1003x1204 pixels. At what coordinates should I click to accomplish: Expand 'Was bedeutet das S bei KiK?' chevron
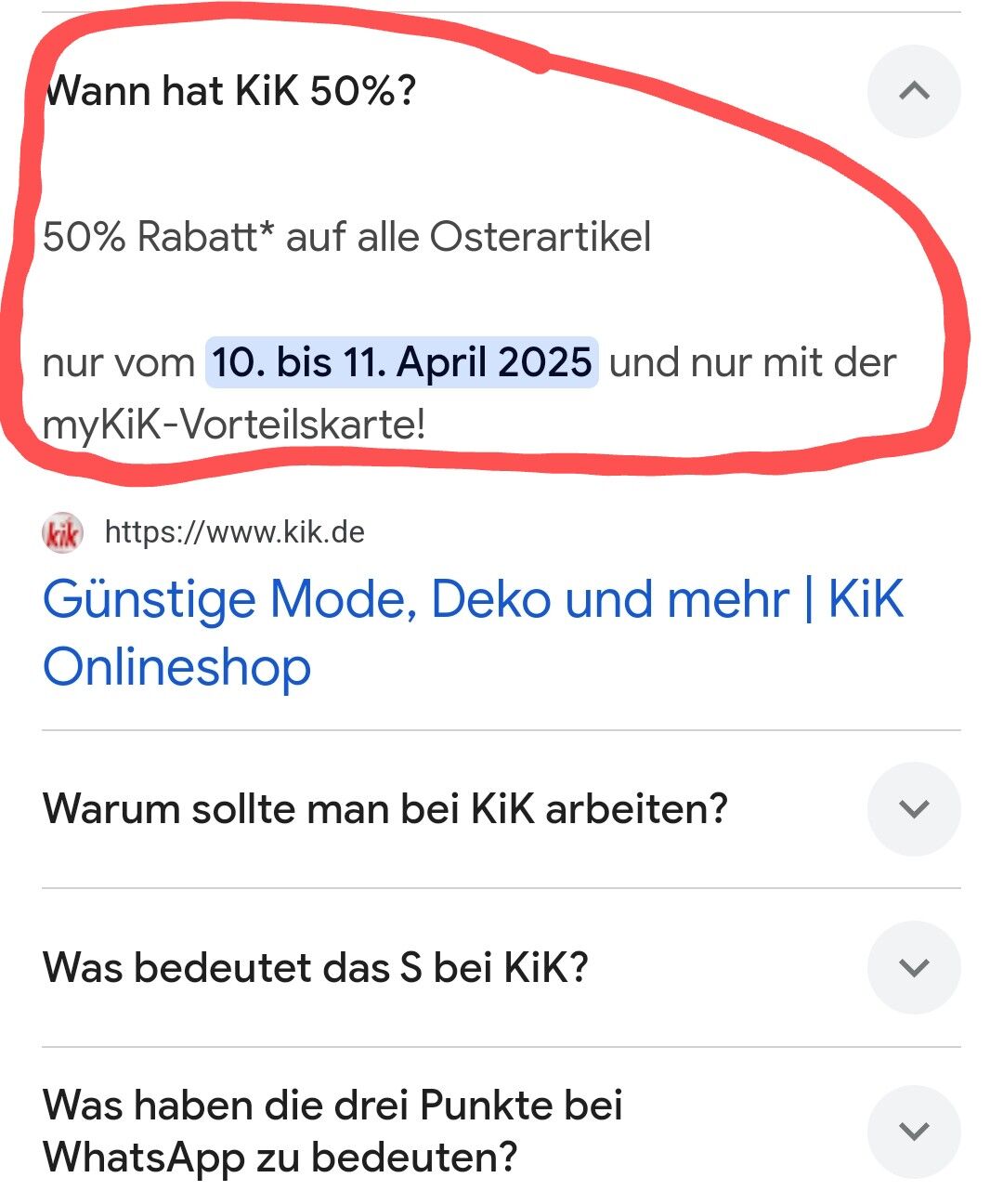pos(914,967)
